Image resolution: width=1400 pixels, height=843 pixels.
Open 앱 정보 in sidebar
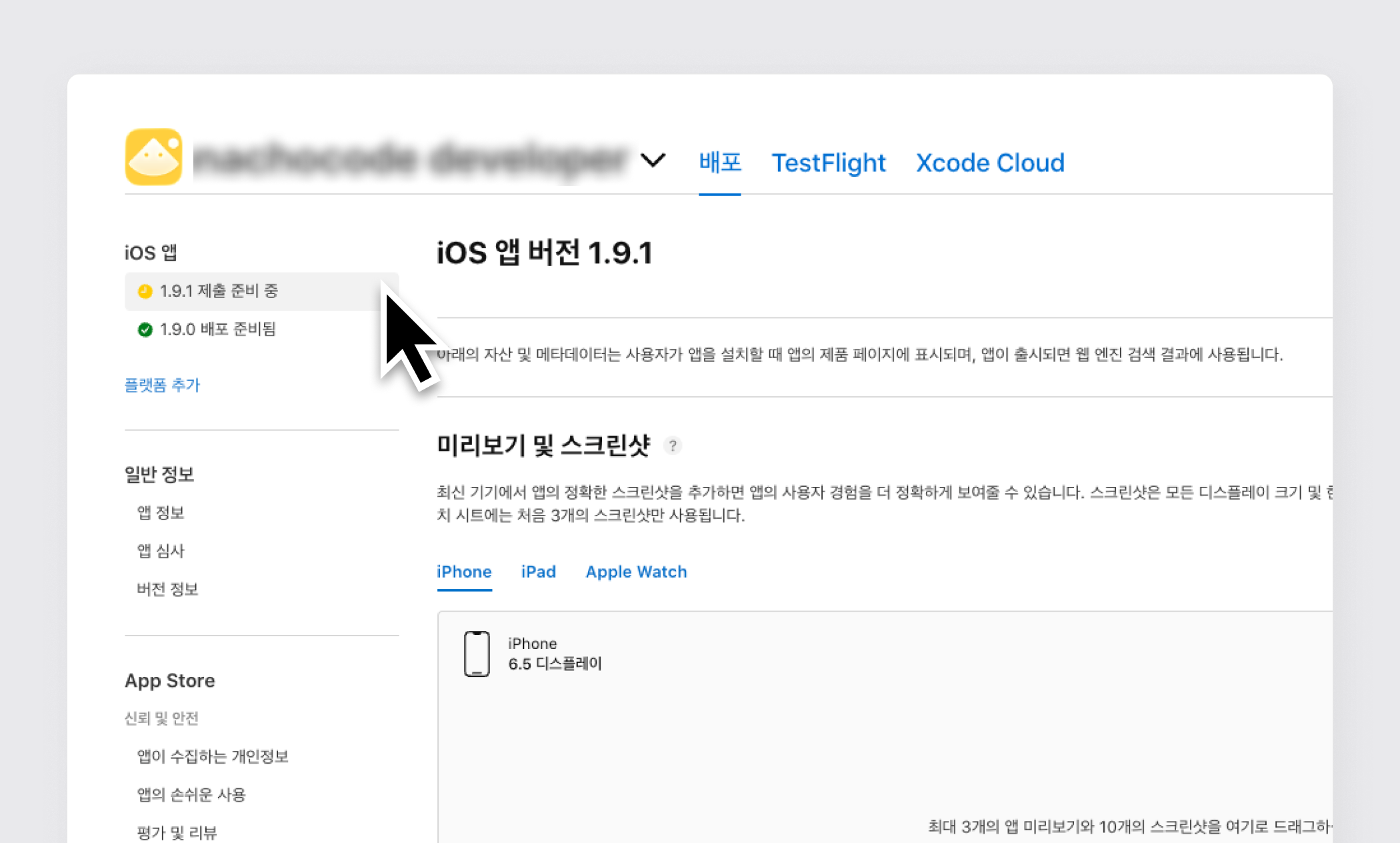click(160, 513)
